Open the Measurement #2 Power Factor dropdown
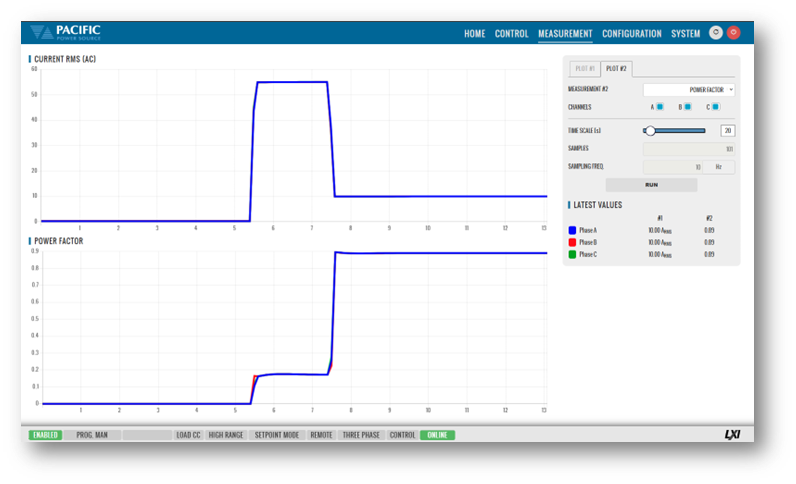The width and height of the screenshot is (796, 484). pyautogui.click(x=689, y=89)
